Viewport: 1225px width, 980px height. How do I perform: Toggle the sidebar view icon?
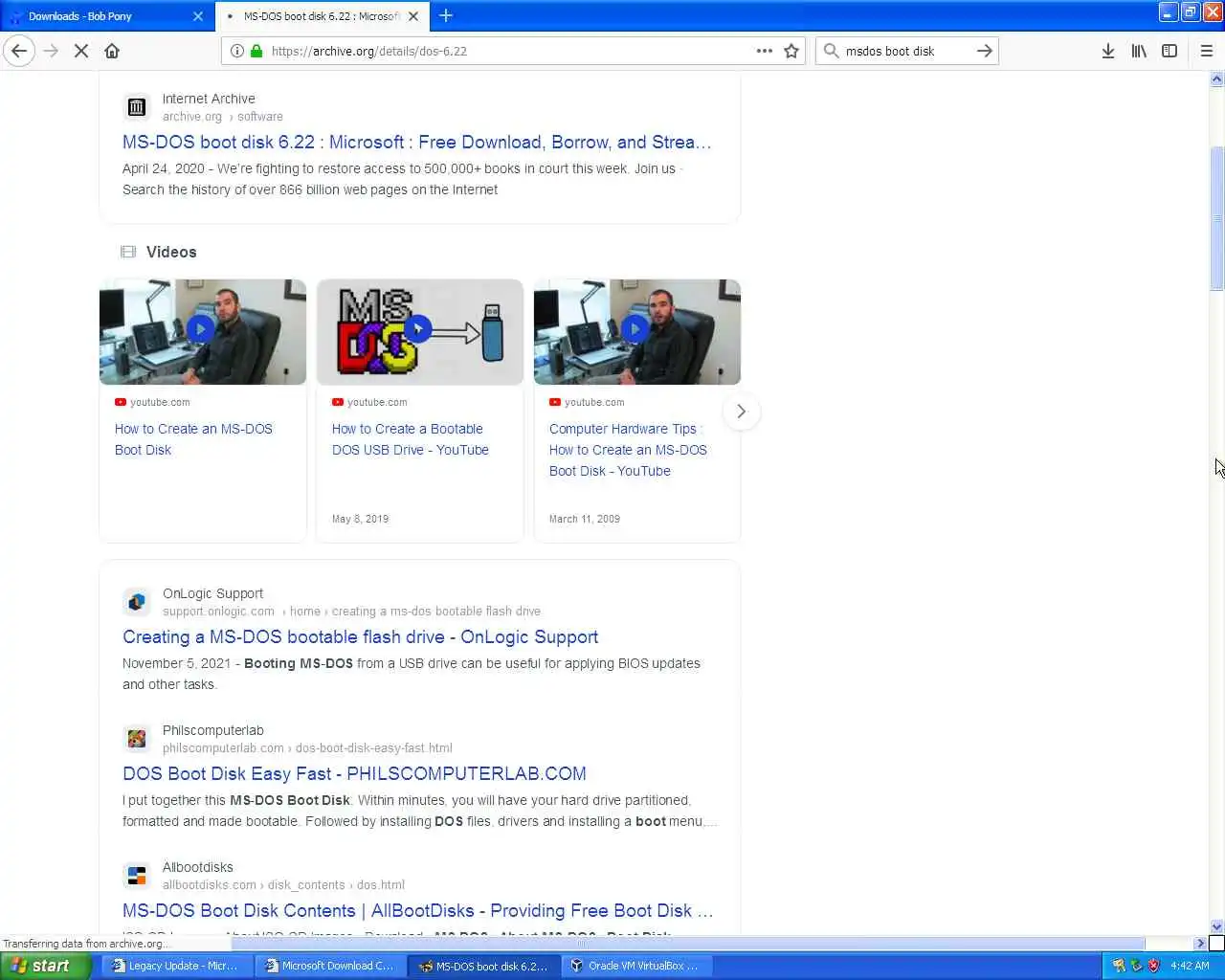(x=1169, y=51)
